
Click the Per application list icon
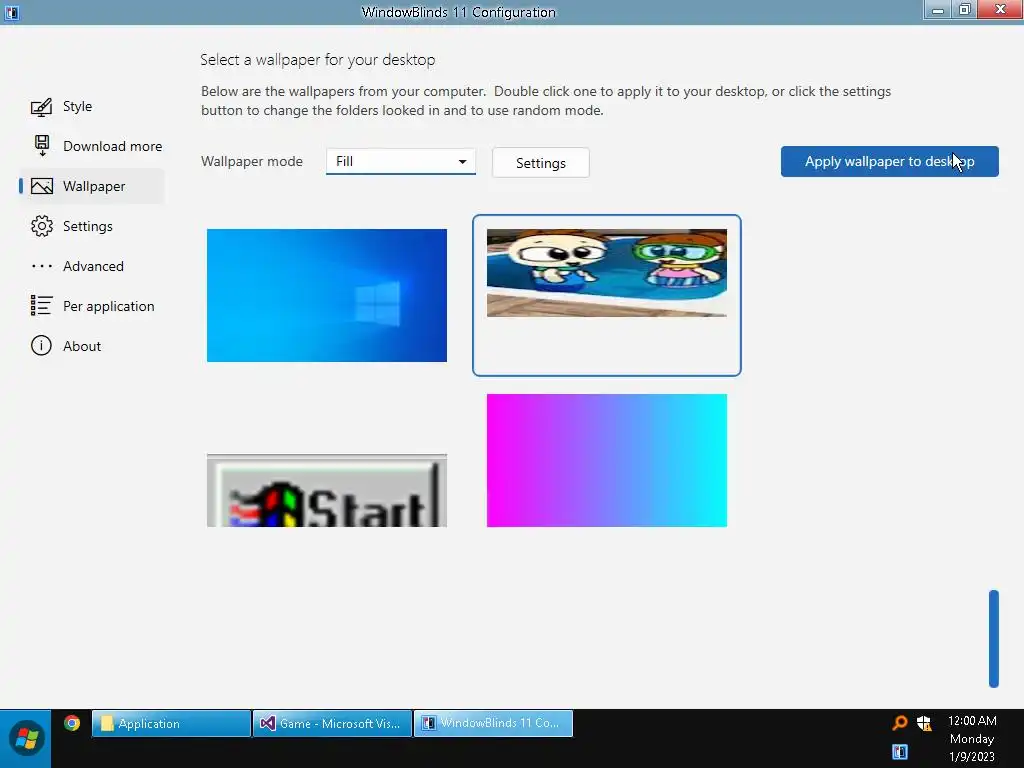(41, 306)
